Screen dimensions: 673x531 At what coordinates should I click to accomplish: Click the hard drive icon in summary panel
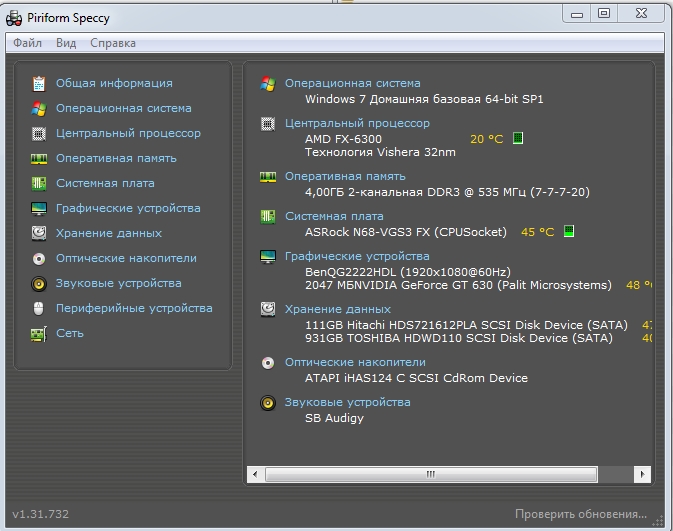[x=268, y=309]
